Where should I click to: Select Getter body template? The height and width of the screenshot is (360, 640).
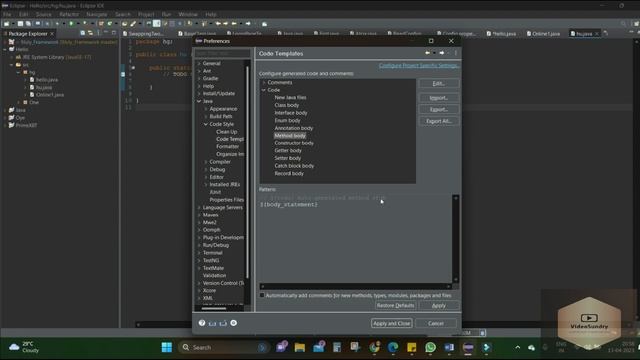pos(288,151)
